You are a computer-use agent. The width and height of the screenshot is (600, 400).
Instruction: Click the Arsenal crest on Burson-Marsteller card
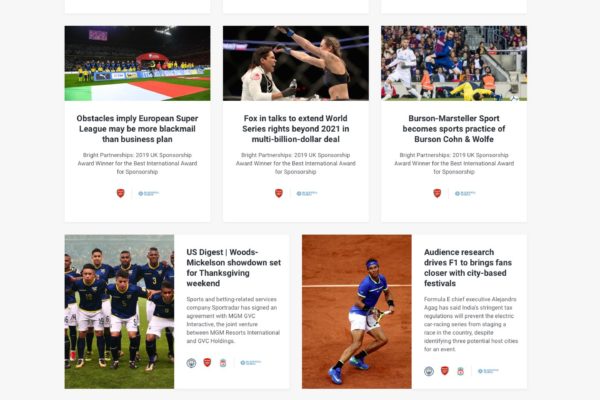pos(437,193)
